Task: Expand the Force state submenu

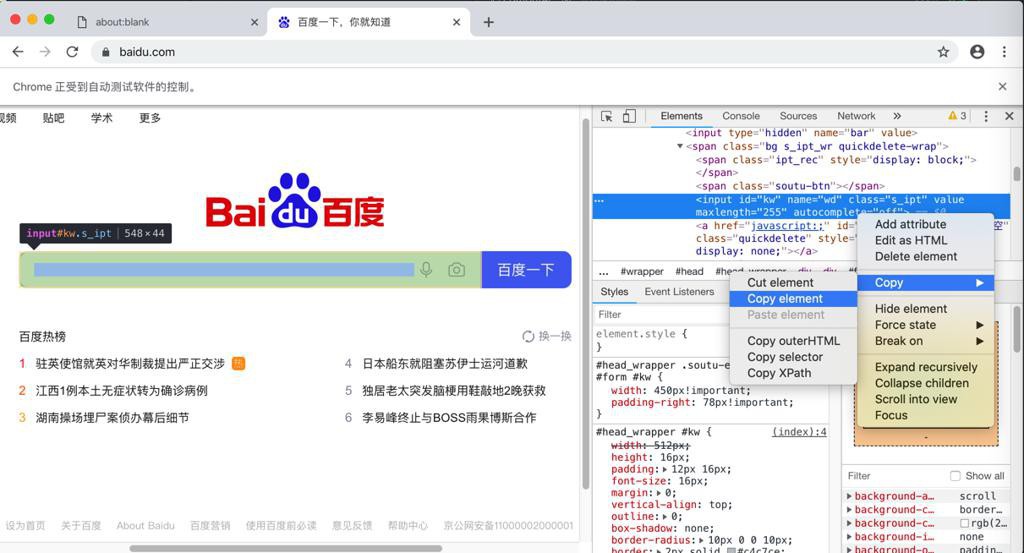Action: 925,325
